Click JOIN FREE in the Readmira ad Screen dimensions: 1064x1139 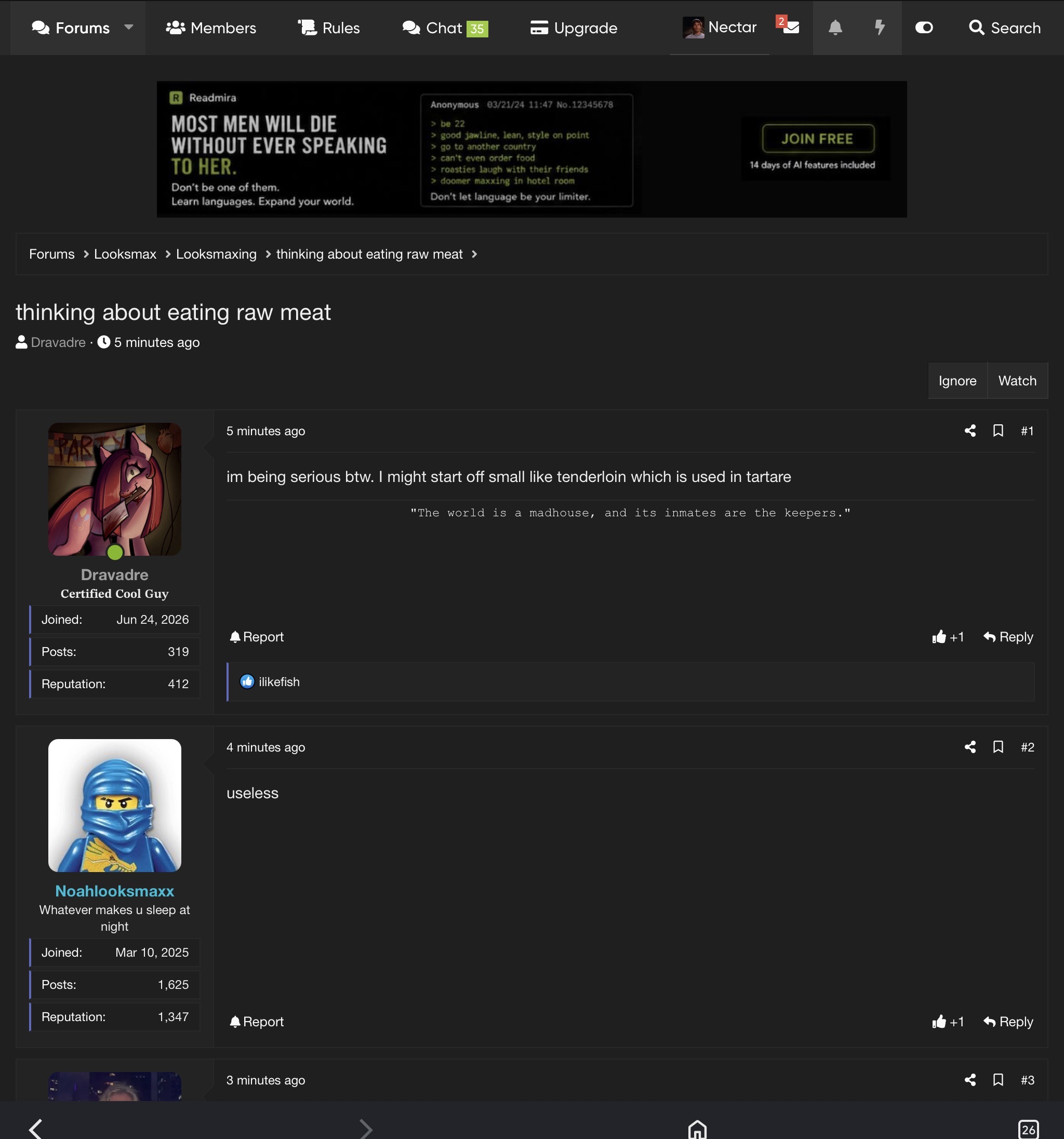(818, 139)
